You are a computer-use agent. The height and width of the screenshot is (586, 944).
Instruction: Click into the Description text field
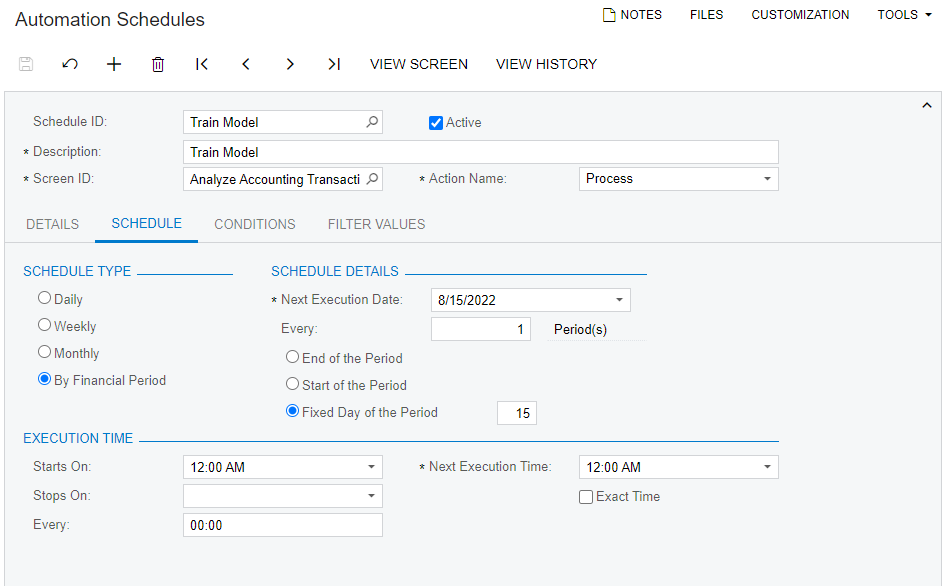tap(480, 152)
